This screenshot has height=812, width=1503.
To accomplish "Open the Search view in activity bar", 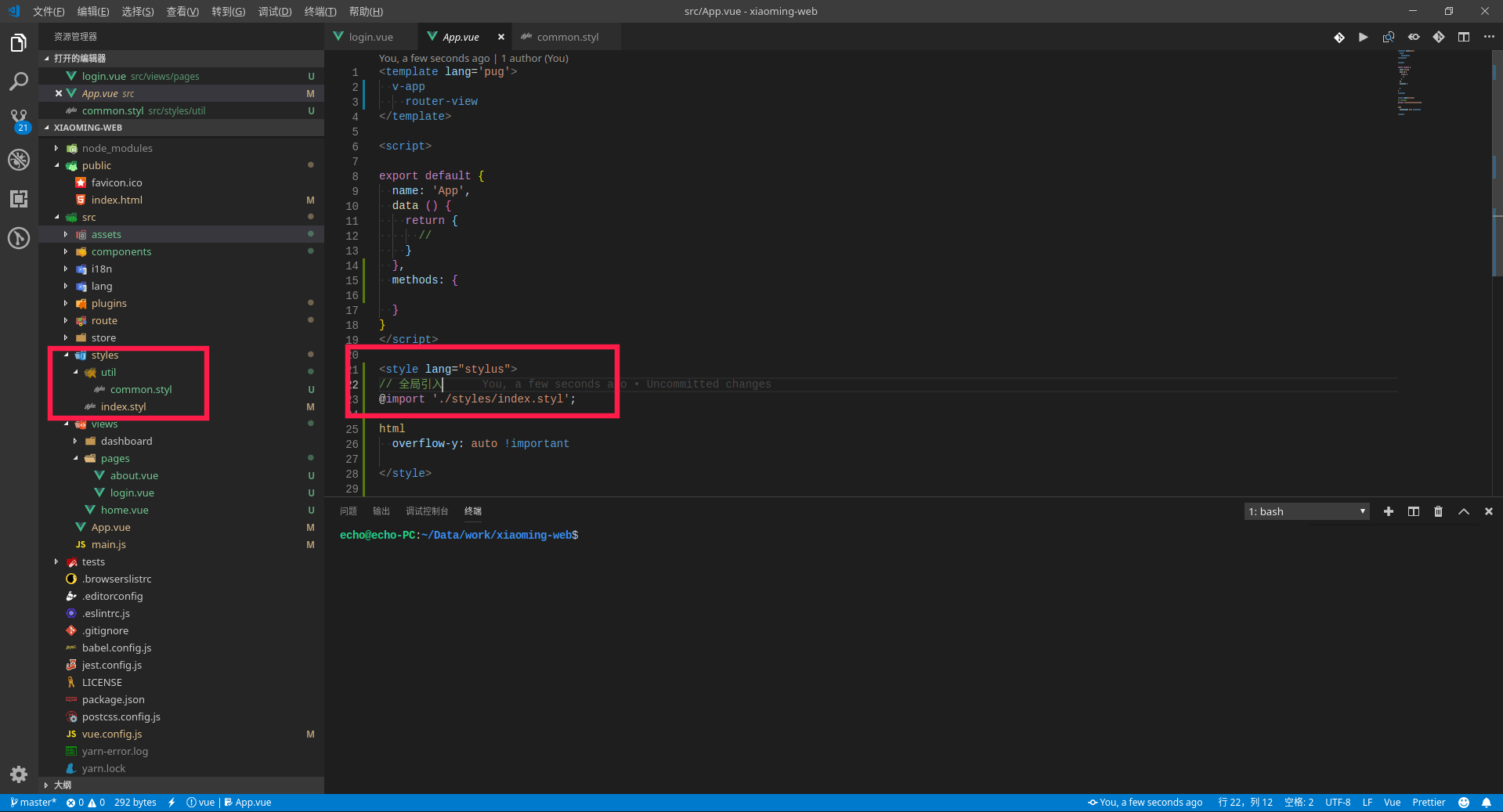I will point(19,81).
